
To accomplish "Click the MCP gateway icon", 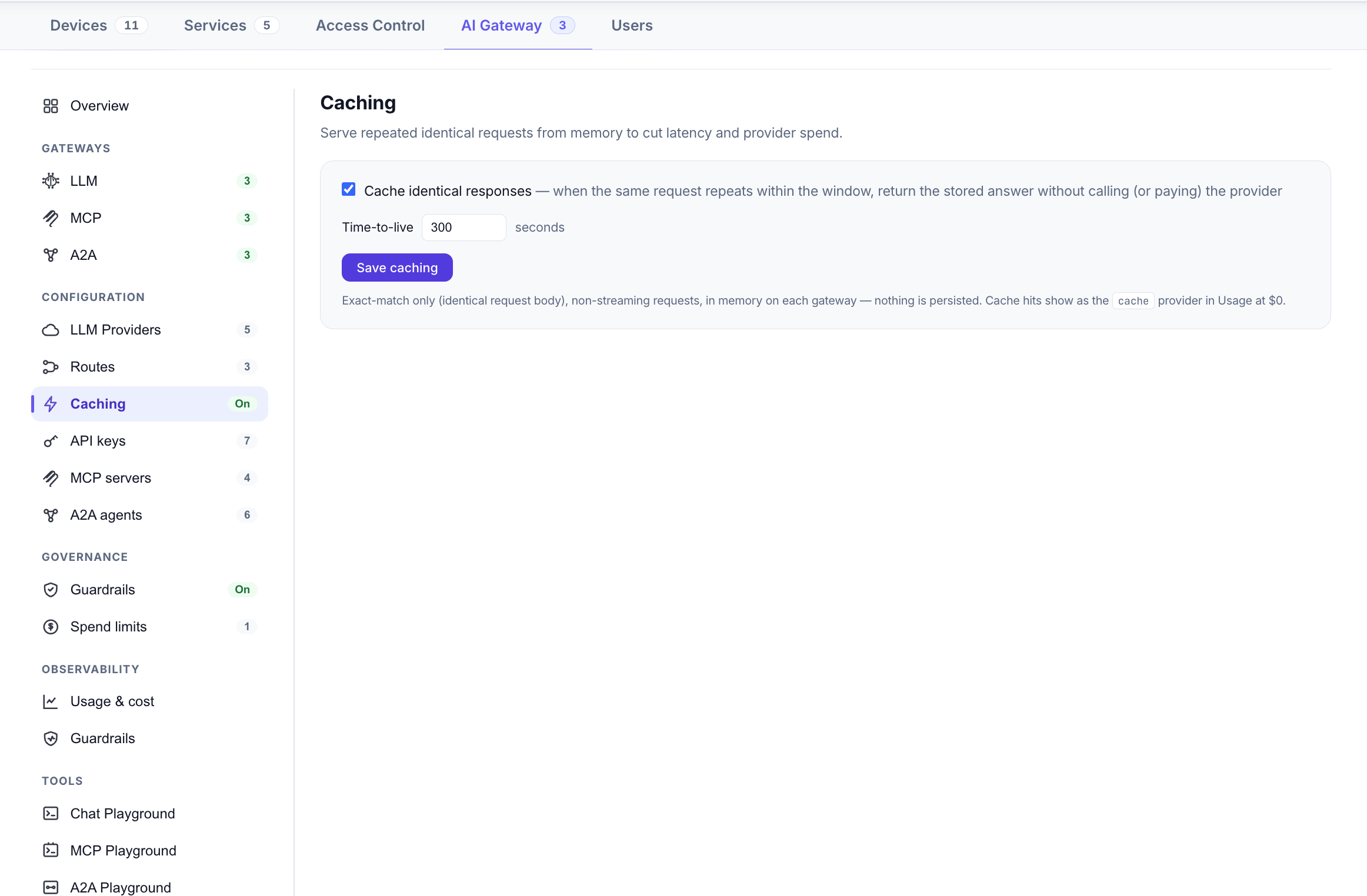I will tap(51, 218).
